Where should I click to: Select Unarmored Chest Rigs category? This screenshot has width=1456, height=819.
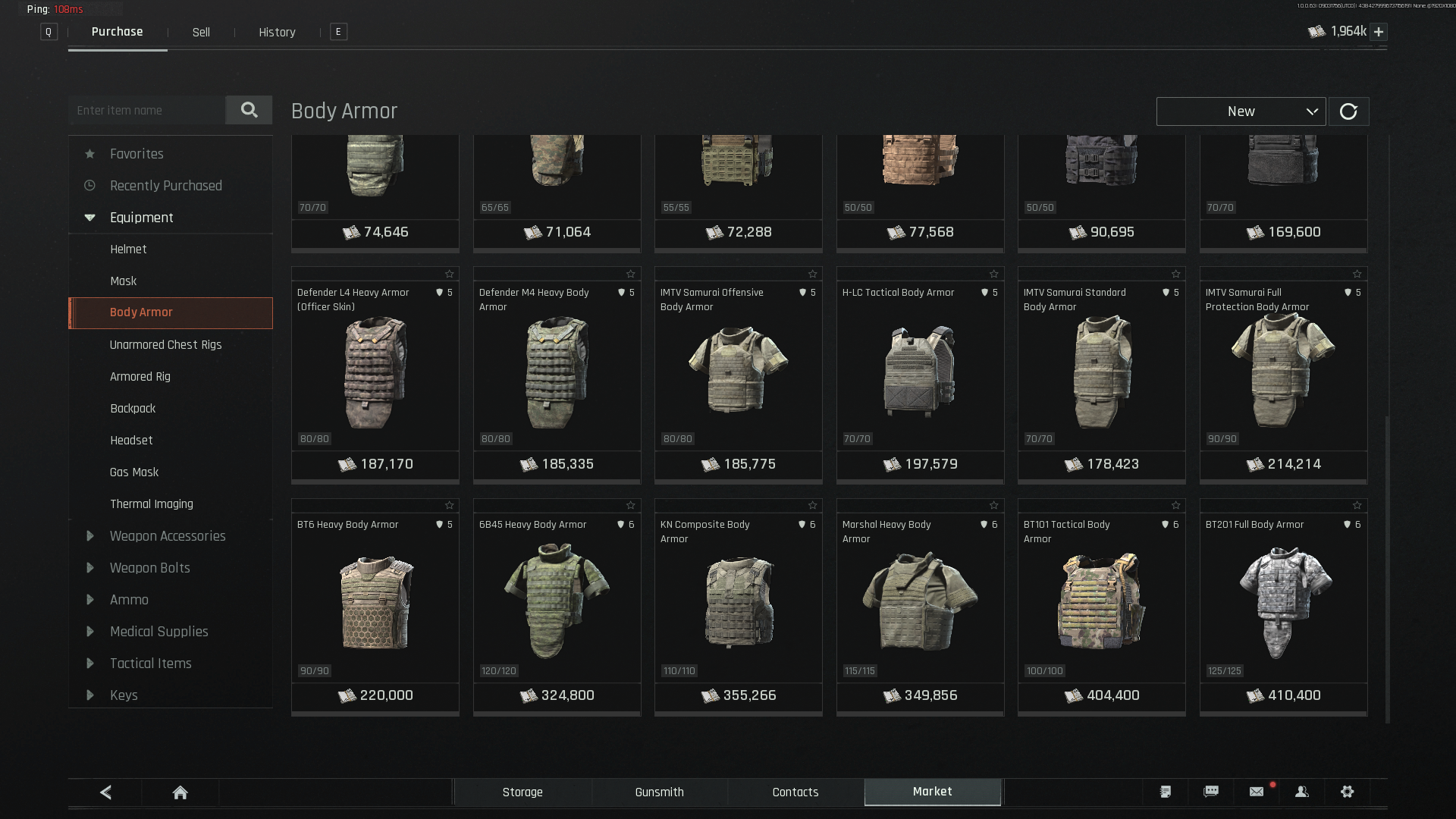coord(165,345)
